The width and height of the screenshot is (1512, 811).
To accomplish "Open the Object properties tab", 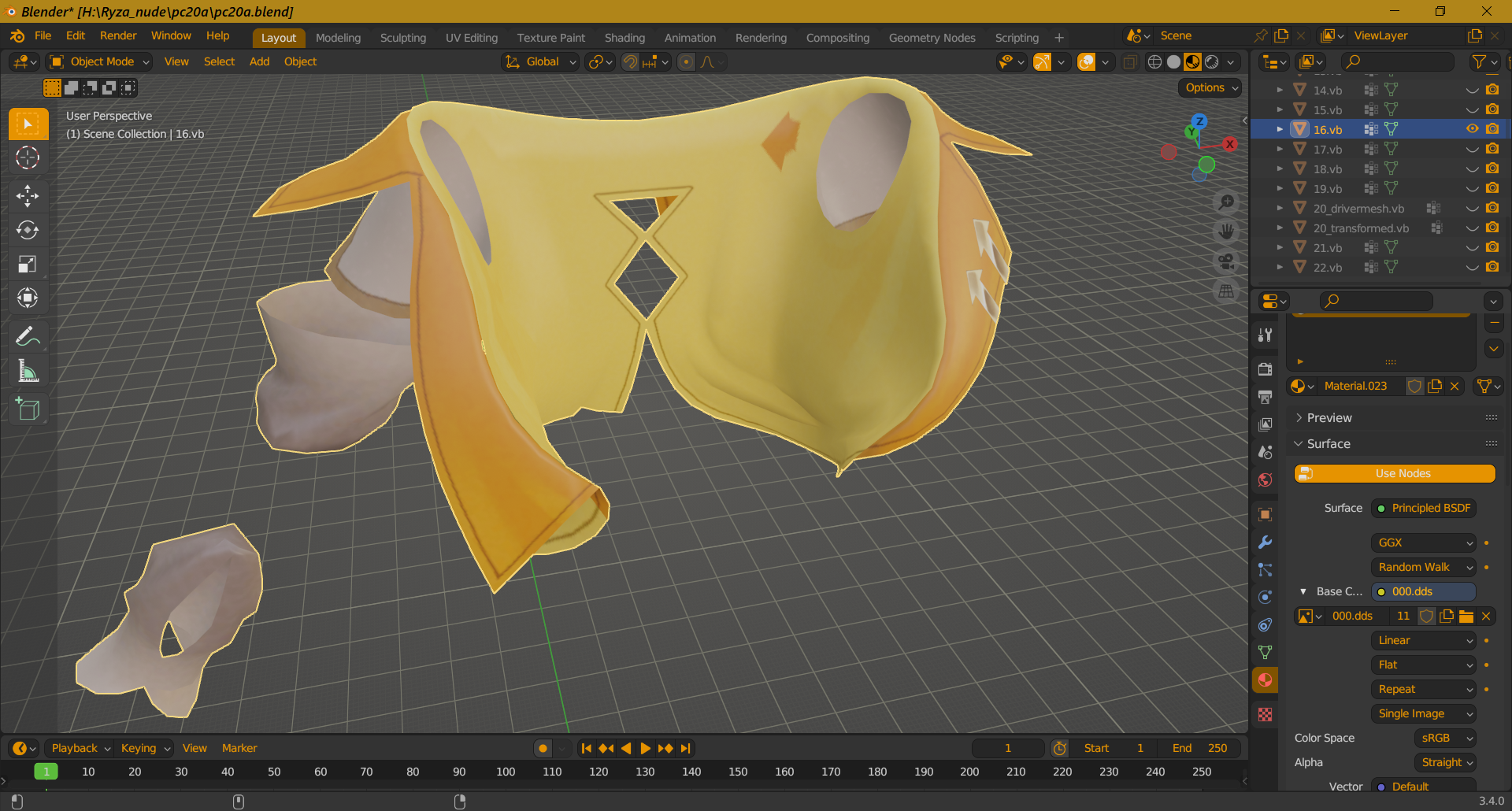I will [x=1265, y=515].
